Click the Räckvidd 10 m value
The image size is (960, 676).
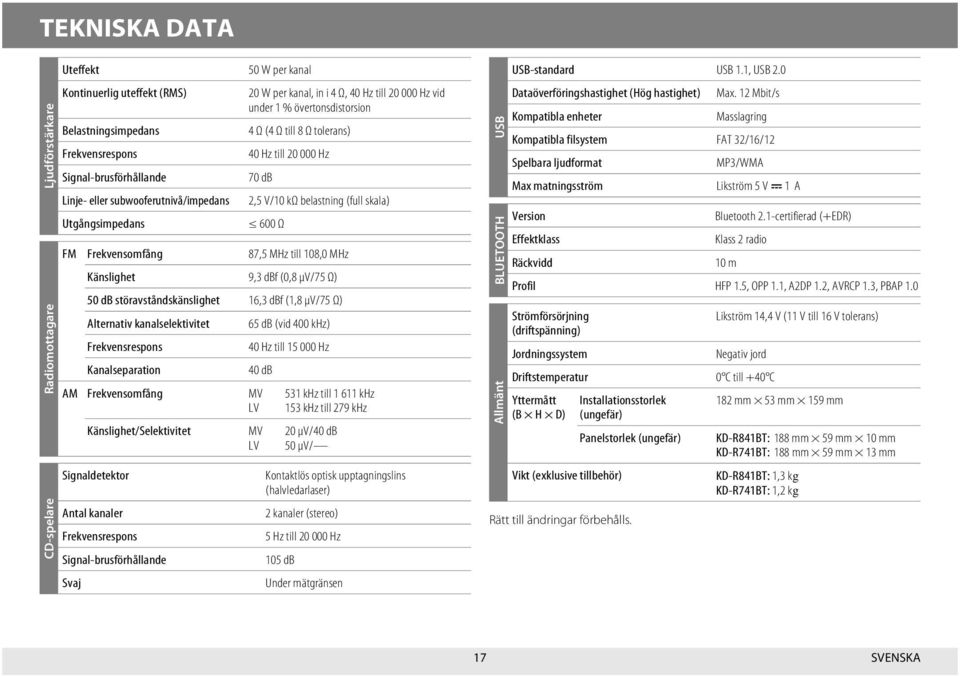(x=726, y=263)
